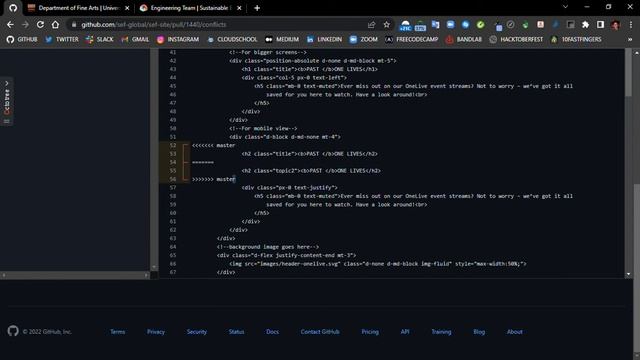Close the Department of Fine Arts tab
This screenshot has height=360, width=640.
tap(127, 8)
